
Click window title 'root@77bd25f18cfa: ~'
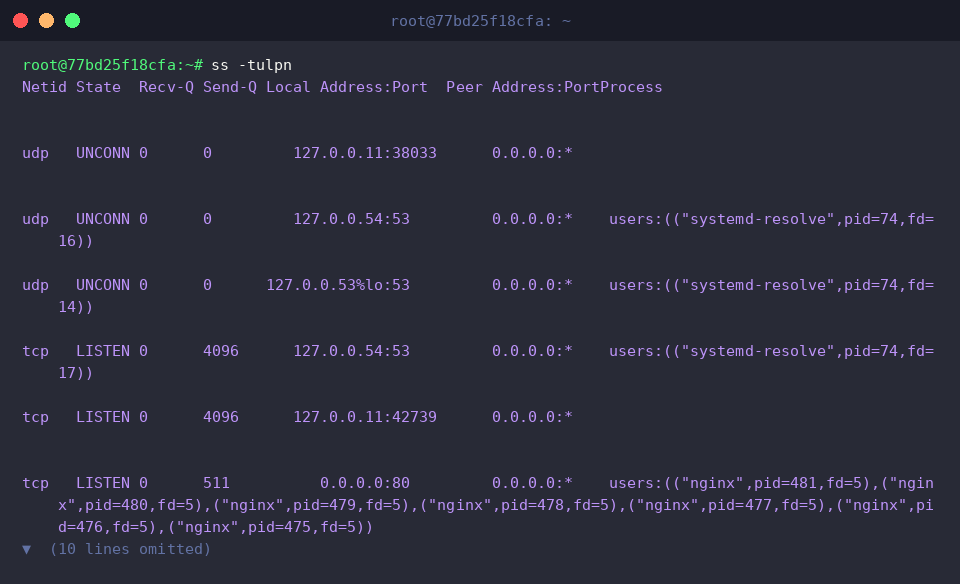point(481,21)
